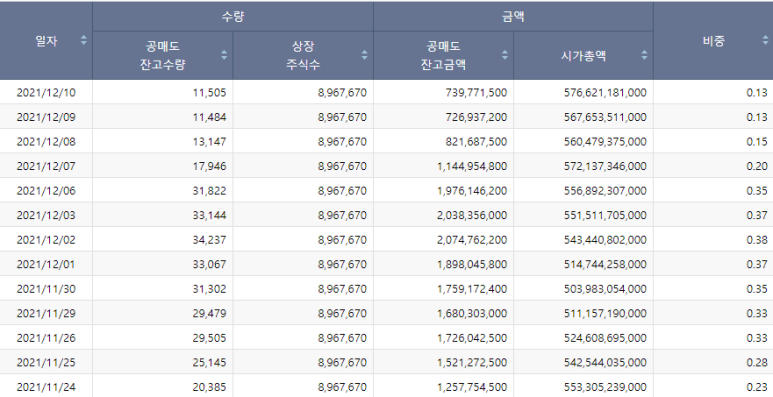The image size is (773, 397).
Task: Click short balance quantity 17,946
Action: 210,166
